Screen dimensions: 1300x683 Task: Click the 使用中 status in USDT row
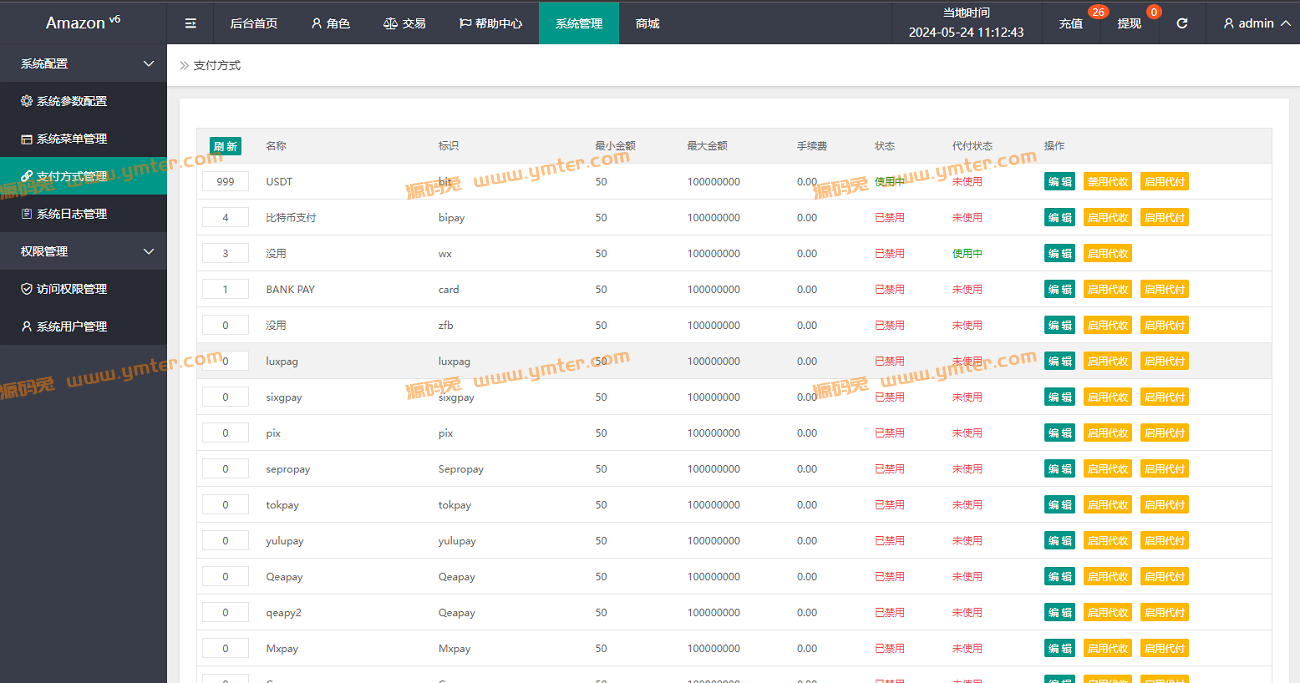pyautogui.click(x=889, y=182)
